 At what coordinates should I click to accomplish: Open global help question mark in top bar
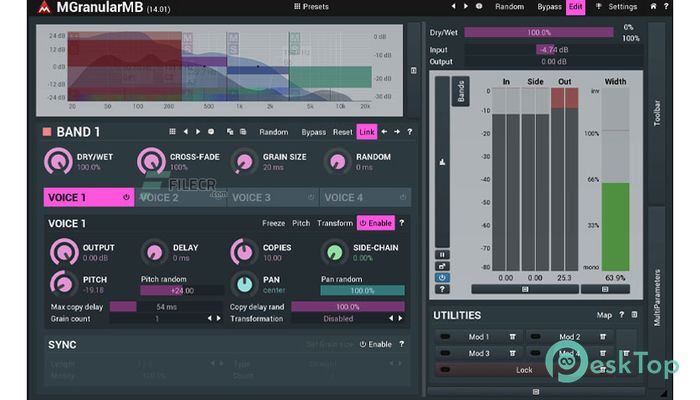666,6
